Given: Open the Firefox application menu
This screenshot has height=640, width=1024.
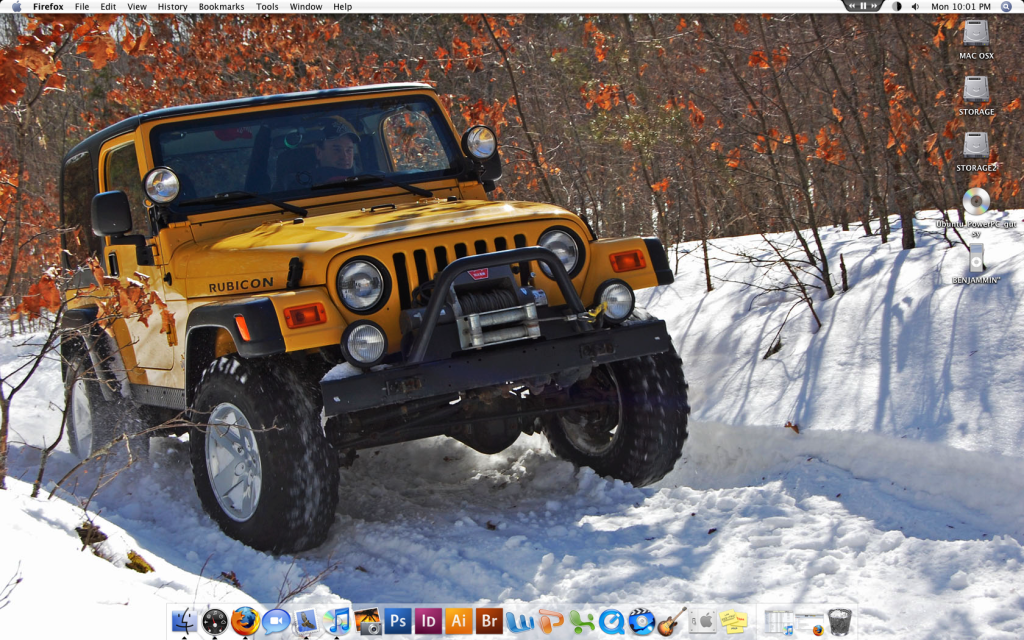Looking at the screenshot, I should click(x=48, y=7).
